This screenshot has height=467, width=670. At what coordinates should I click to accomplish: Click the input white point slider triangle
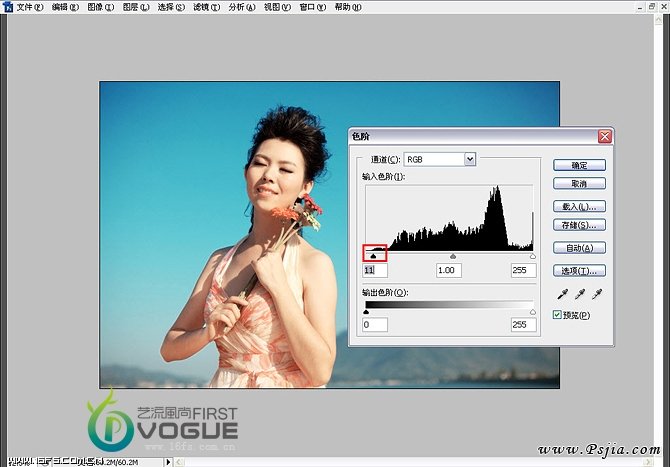532,256
